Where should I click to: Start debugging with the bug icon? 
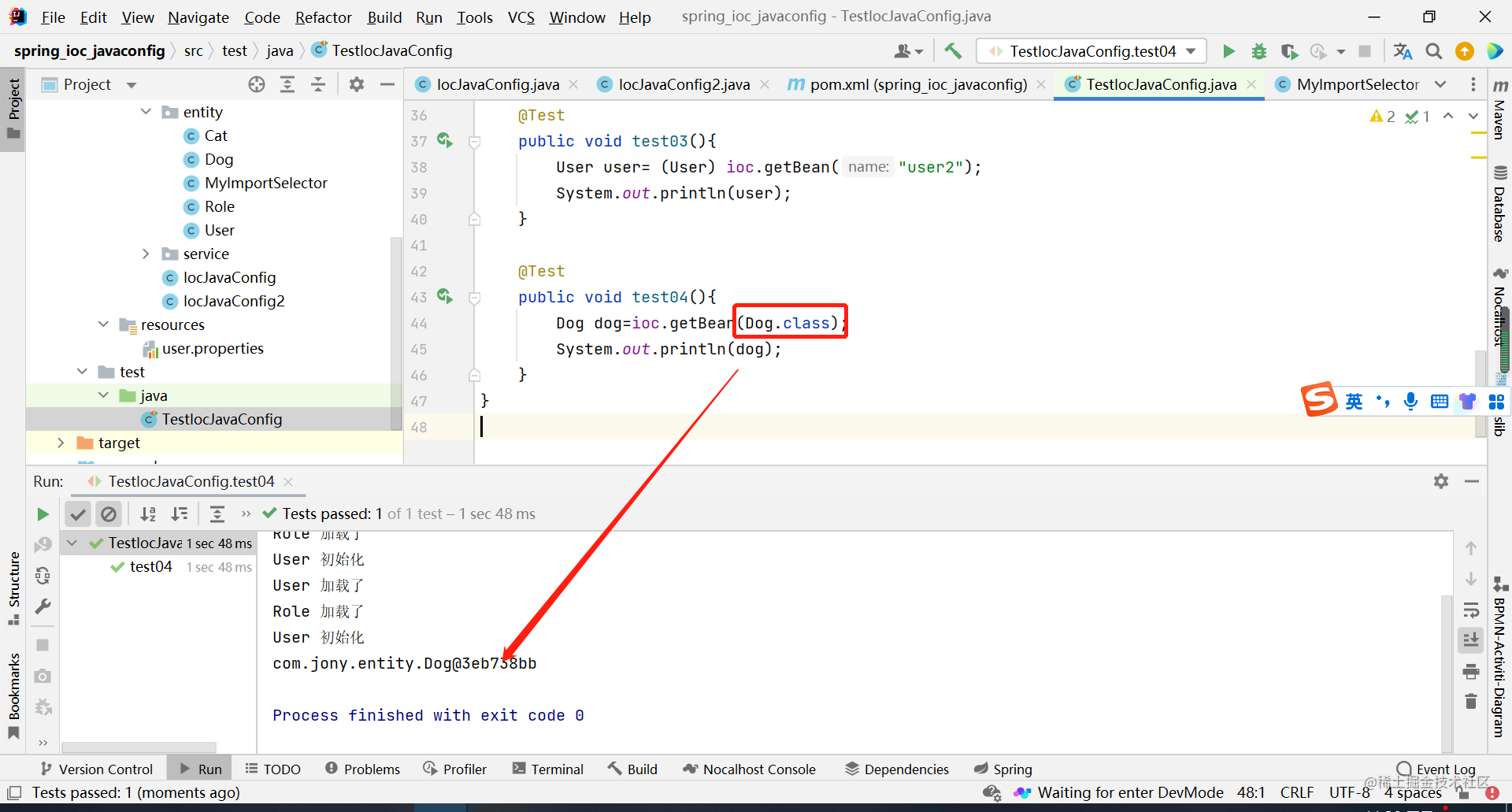tap(1259, 51)
